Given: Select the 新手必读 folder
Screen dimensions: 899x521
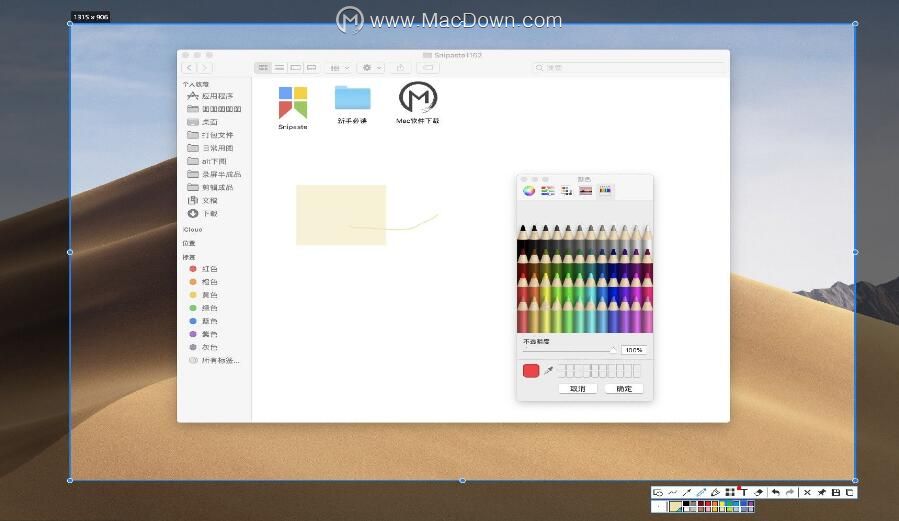Looking at the screenshot, I should coord(352,104).
